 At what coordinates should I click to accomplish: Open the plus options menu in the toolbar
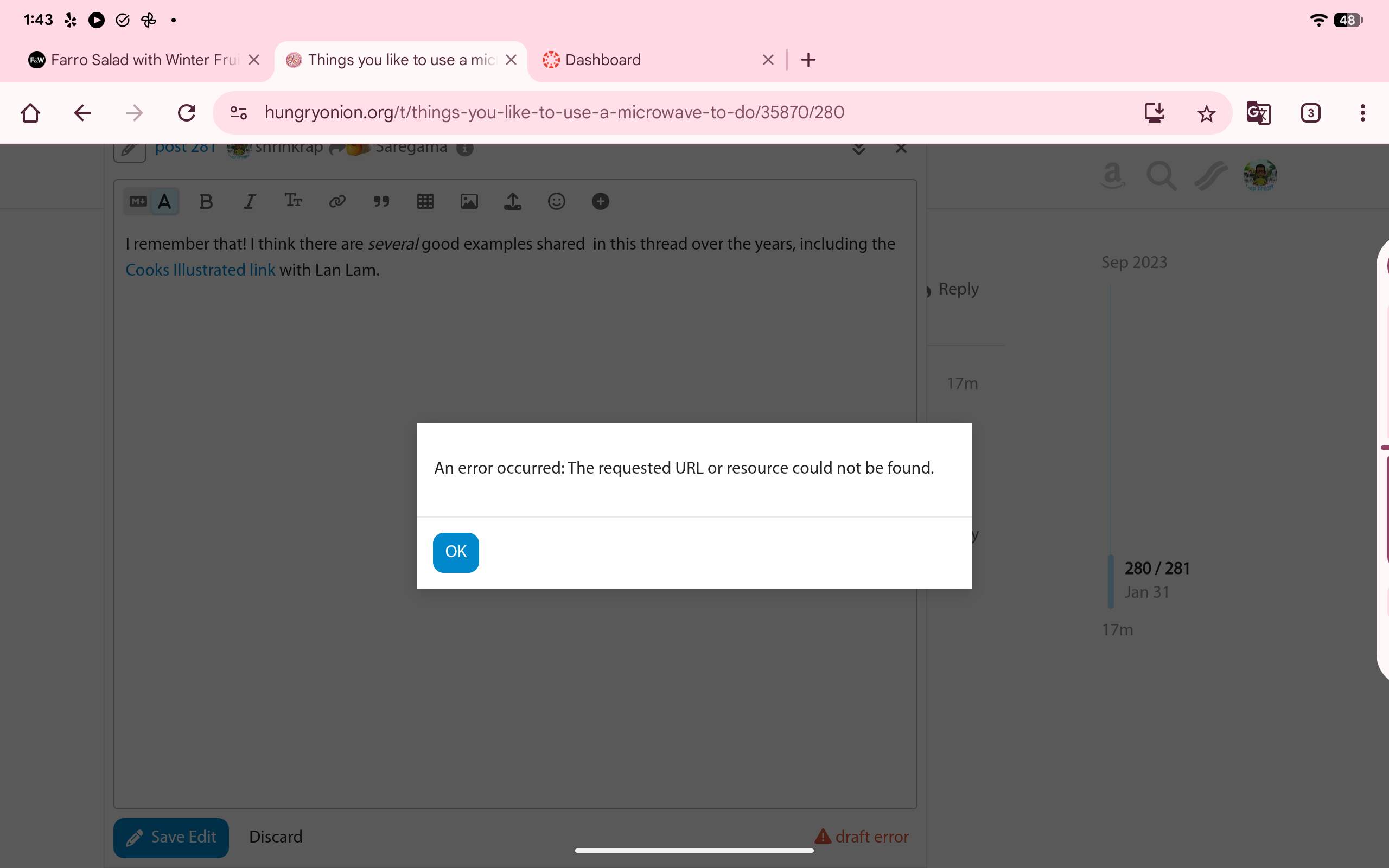(x=601, y=201)
